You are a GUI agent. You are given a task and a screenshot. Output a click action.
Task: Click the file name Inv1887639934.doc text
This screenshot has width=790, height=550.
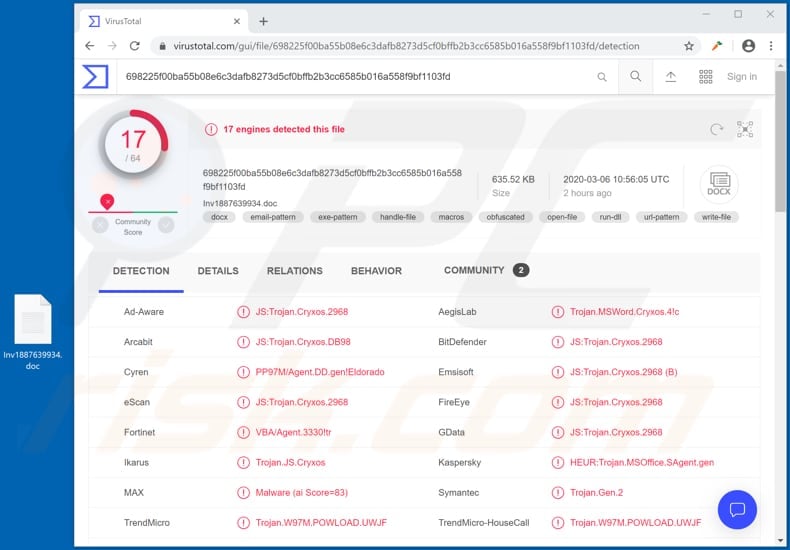pyautogui.click(x=240, y=203)
